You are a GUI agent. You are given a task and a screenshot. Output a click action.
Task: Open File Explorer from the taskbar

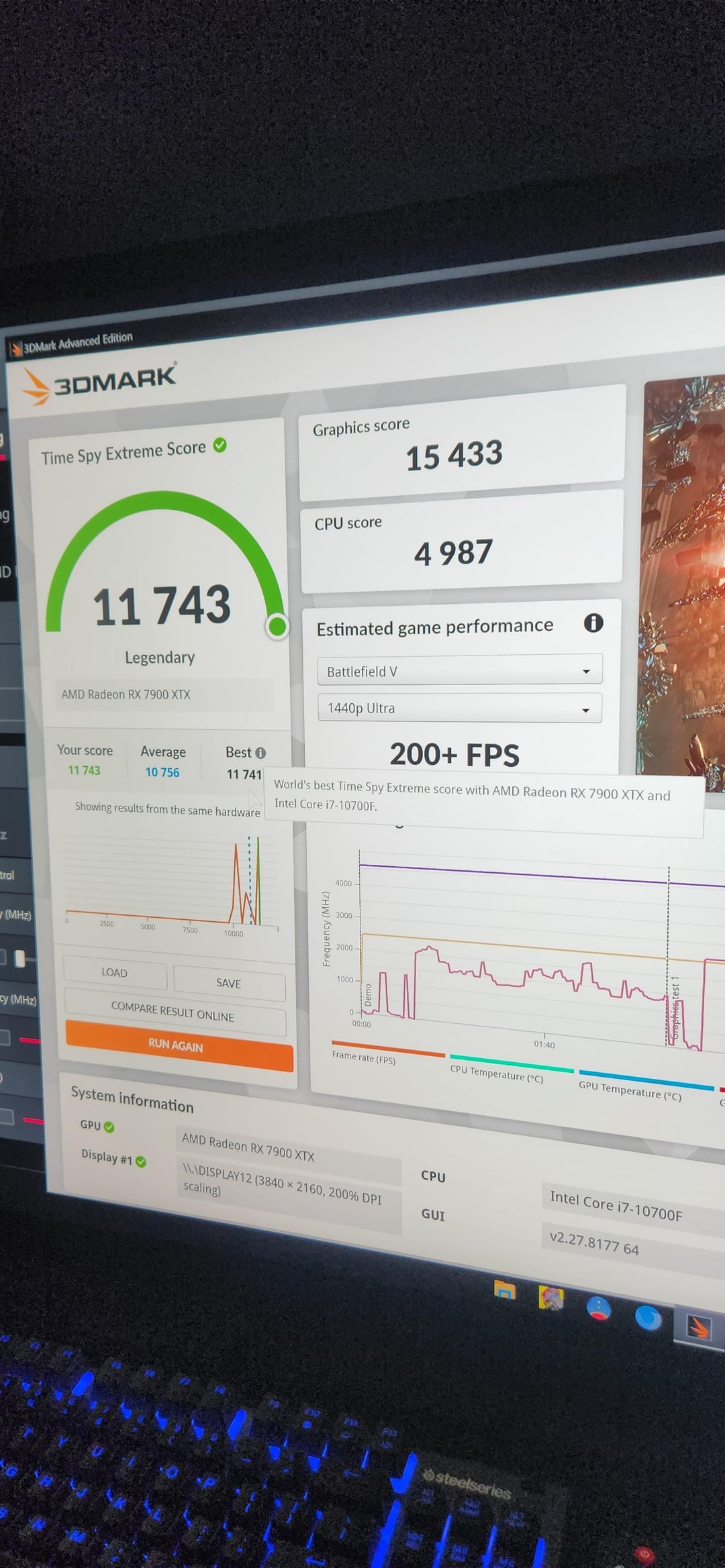(505, 1290)
